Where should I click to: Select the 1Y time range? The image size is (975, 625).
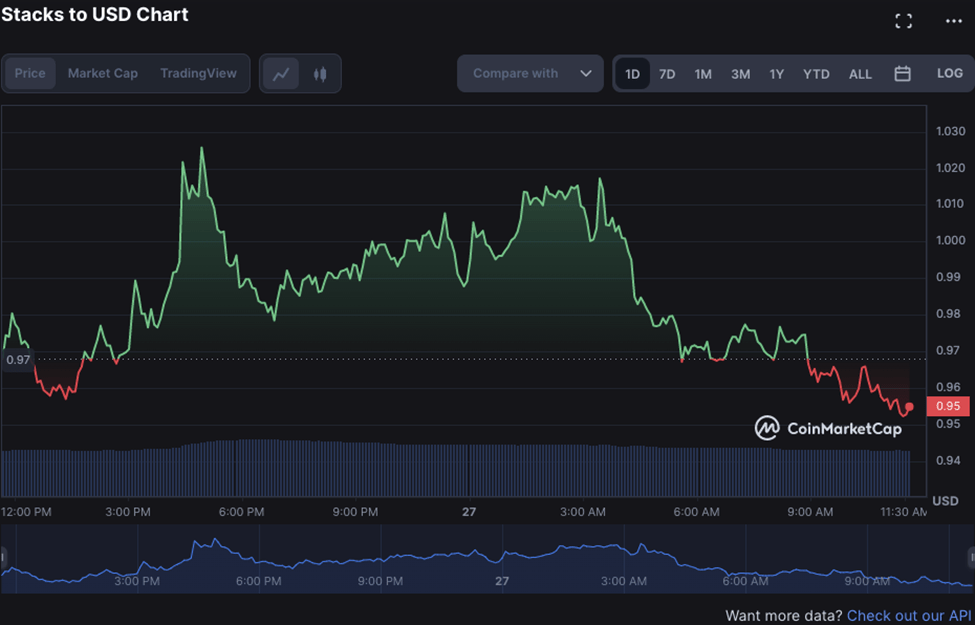[777, 74]
